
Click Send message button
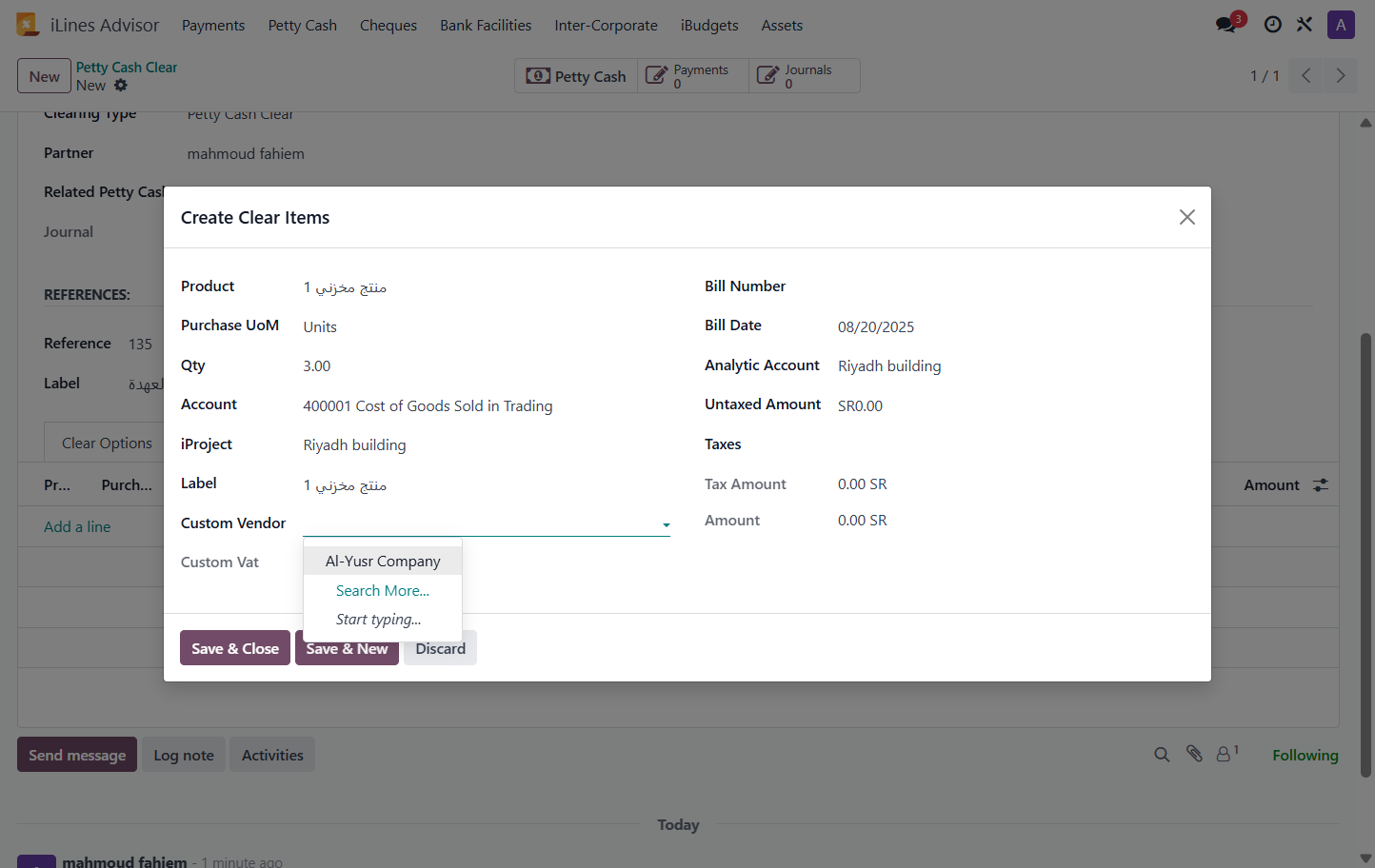(77, 755)
